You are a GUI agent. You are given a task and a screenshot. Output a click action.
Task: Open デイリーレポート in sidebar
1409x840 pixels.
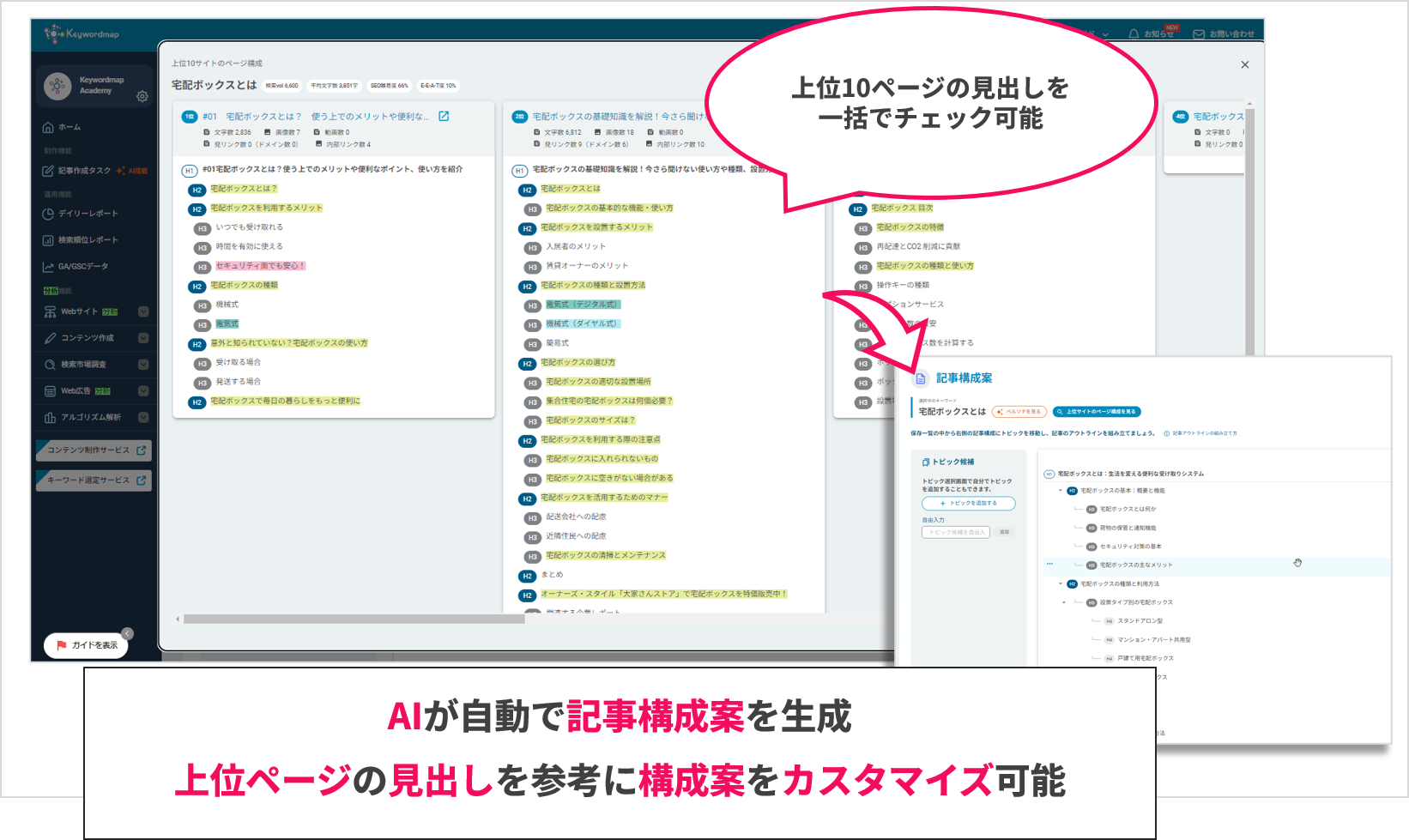[x=80, y=214]
